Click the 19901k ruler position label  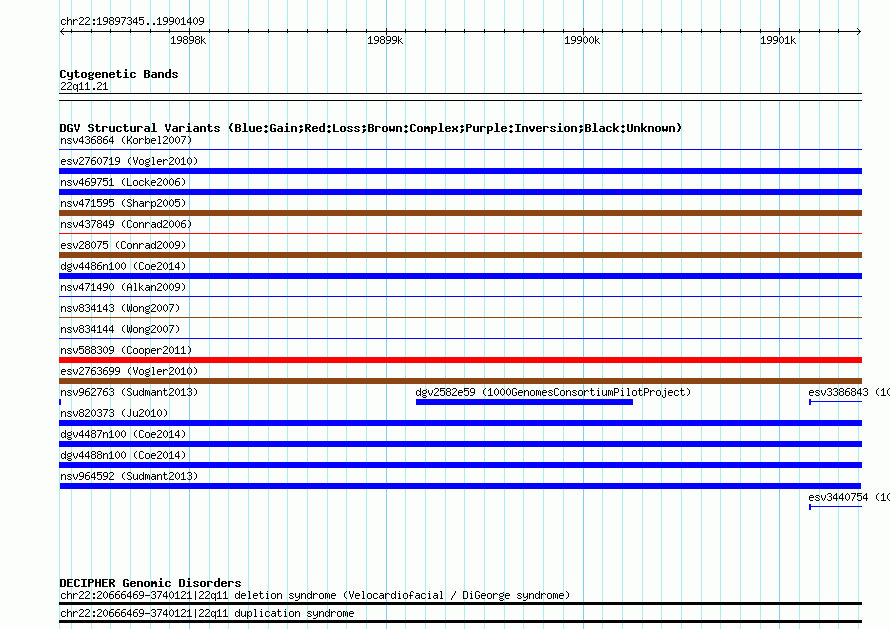pyautogui.click(x=778, y=40)
